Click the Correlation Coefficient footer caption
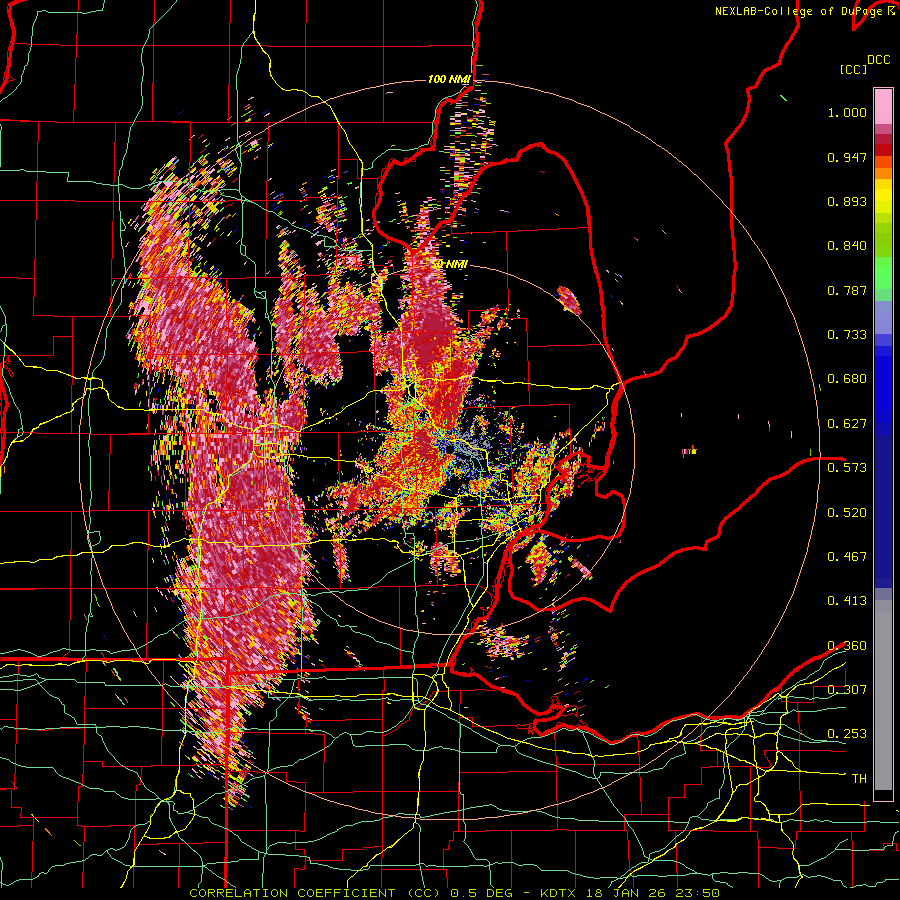This screenshot has width=900, height=900. pyautogui.click(x=454, y=893)
